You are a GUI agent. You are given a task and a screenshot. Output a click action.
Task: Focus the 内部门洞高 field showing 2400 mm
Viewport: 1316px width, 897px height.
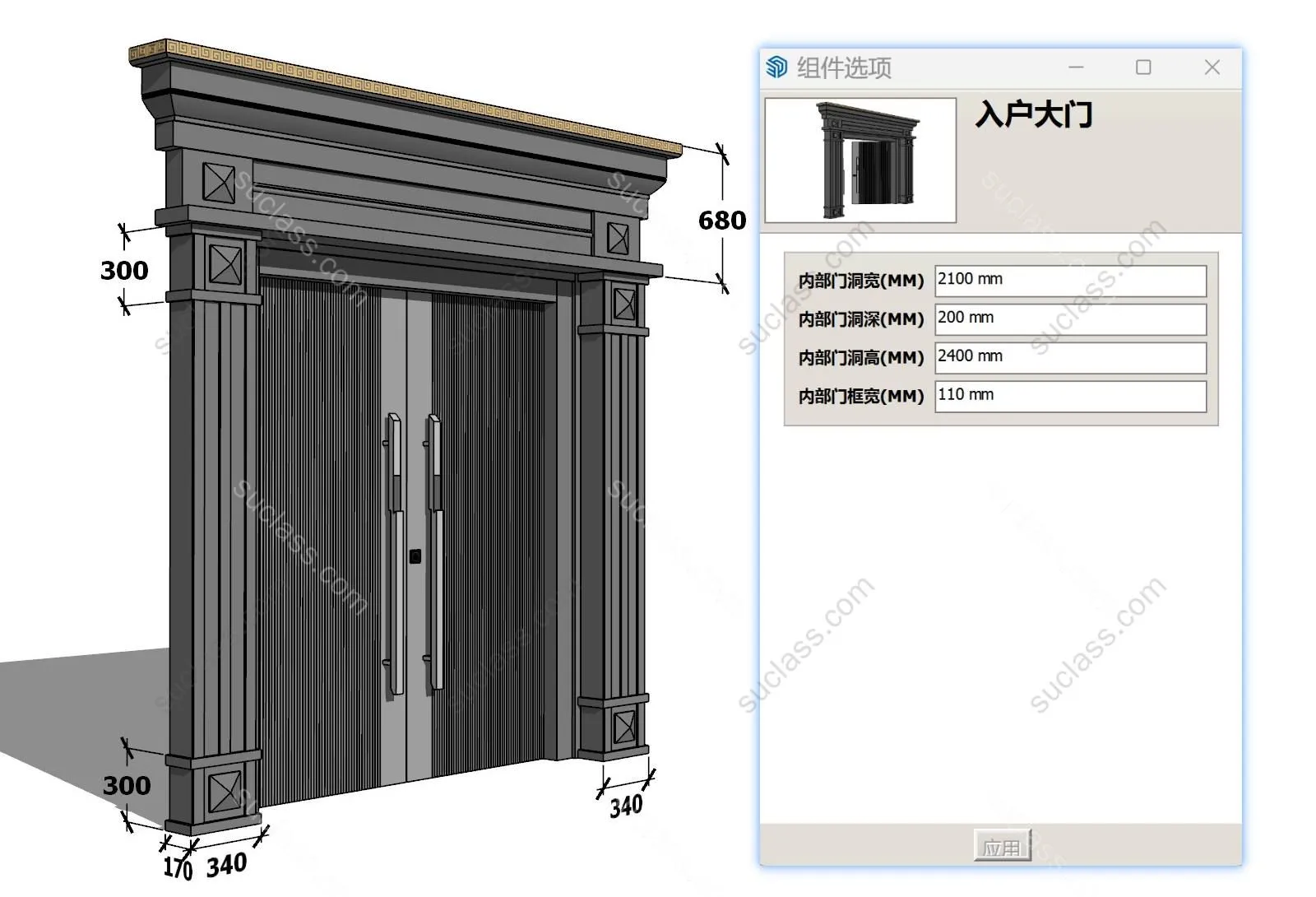[1070, 358]
